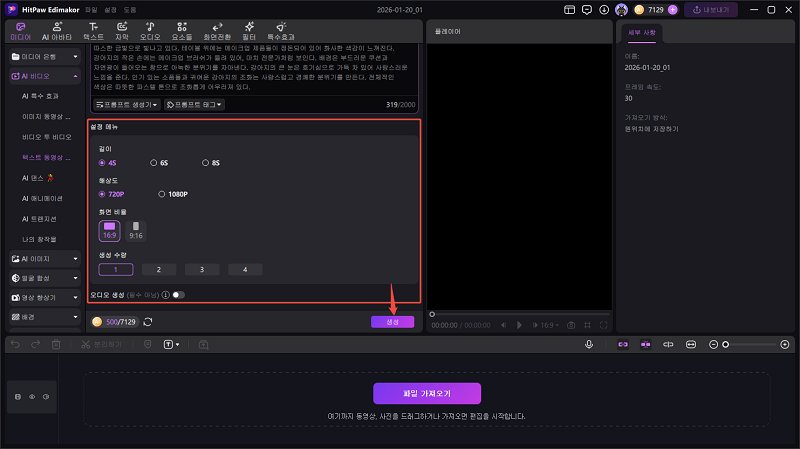Open the 프롬프트 생성기 dropdown
Image resolution: width=800 pixels, height=449 pixels.
coord(127,105)
